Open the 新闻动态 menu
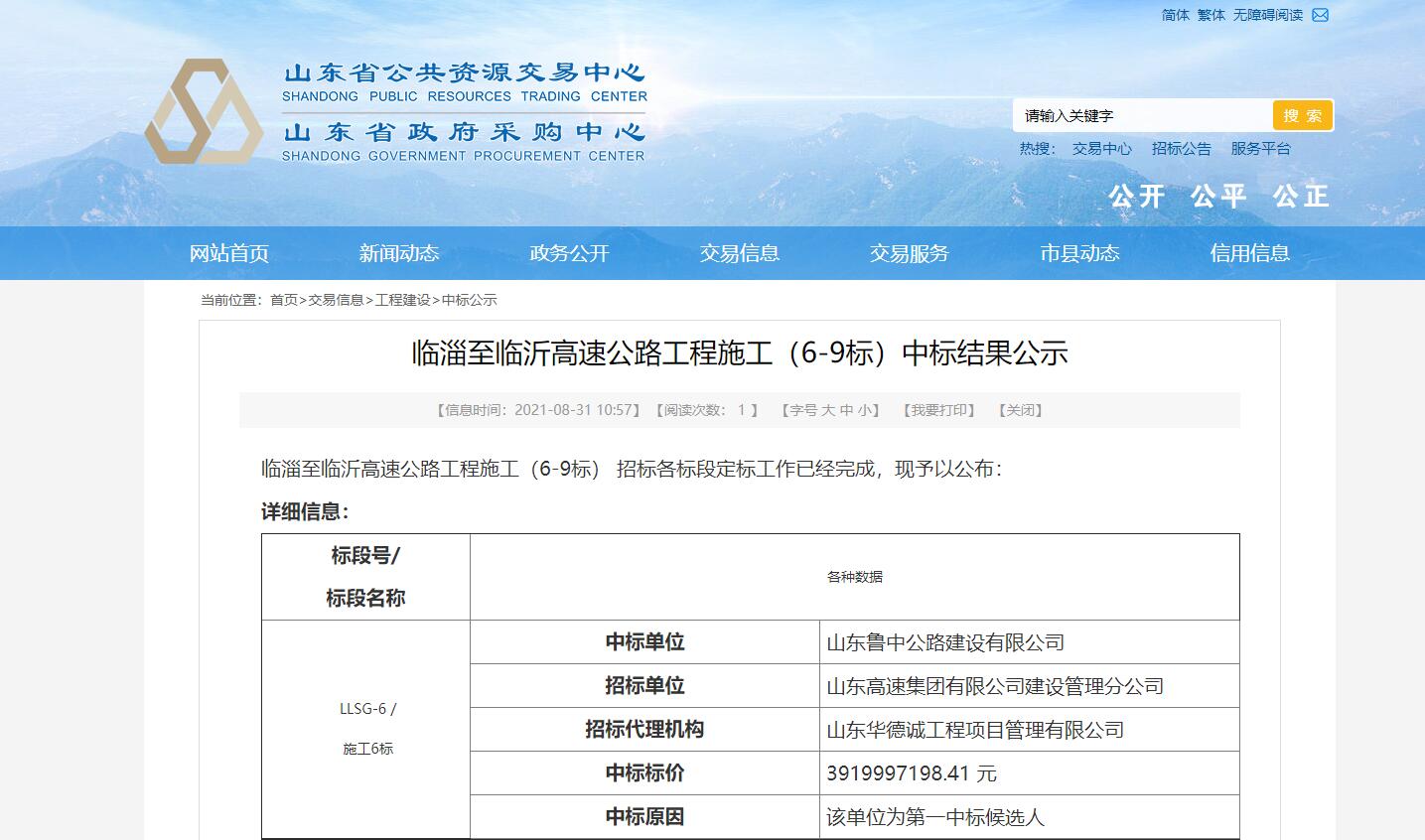1425x840 pixels. [x=401, y=253]
